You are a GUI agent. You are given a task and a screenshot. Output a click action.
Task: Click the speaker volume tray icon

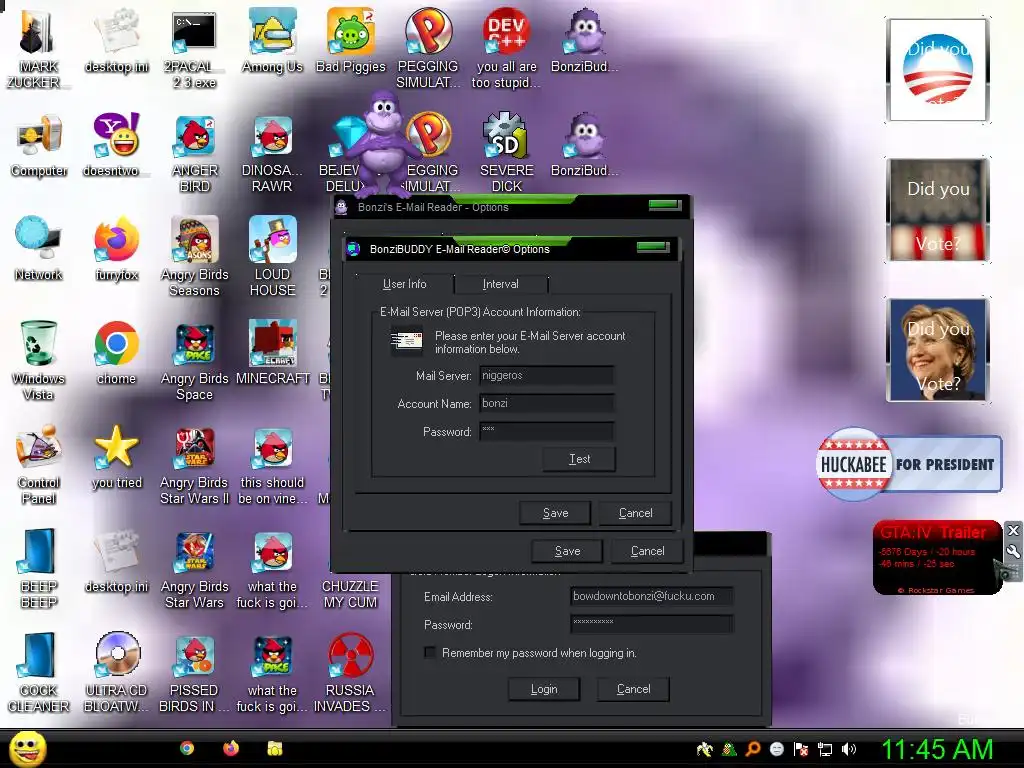tap(849, 749)
